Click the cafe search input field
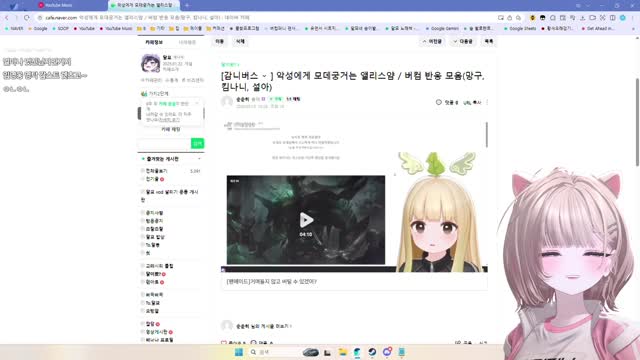The image size is (640, 360). (x=164, y=143)
